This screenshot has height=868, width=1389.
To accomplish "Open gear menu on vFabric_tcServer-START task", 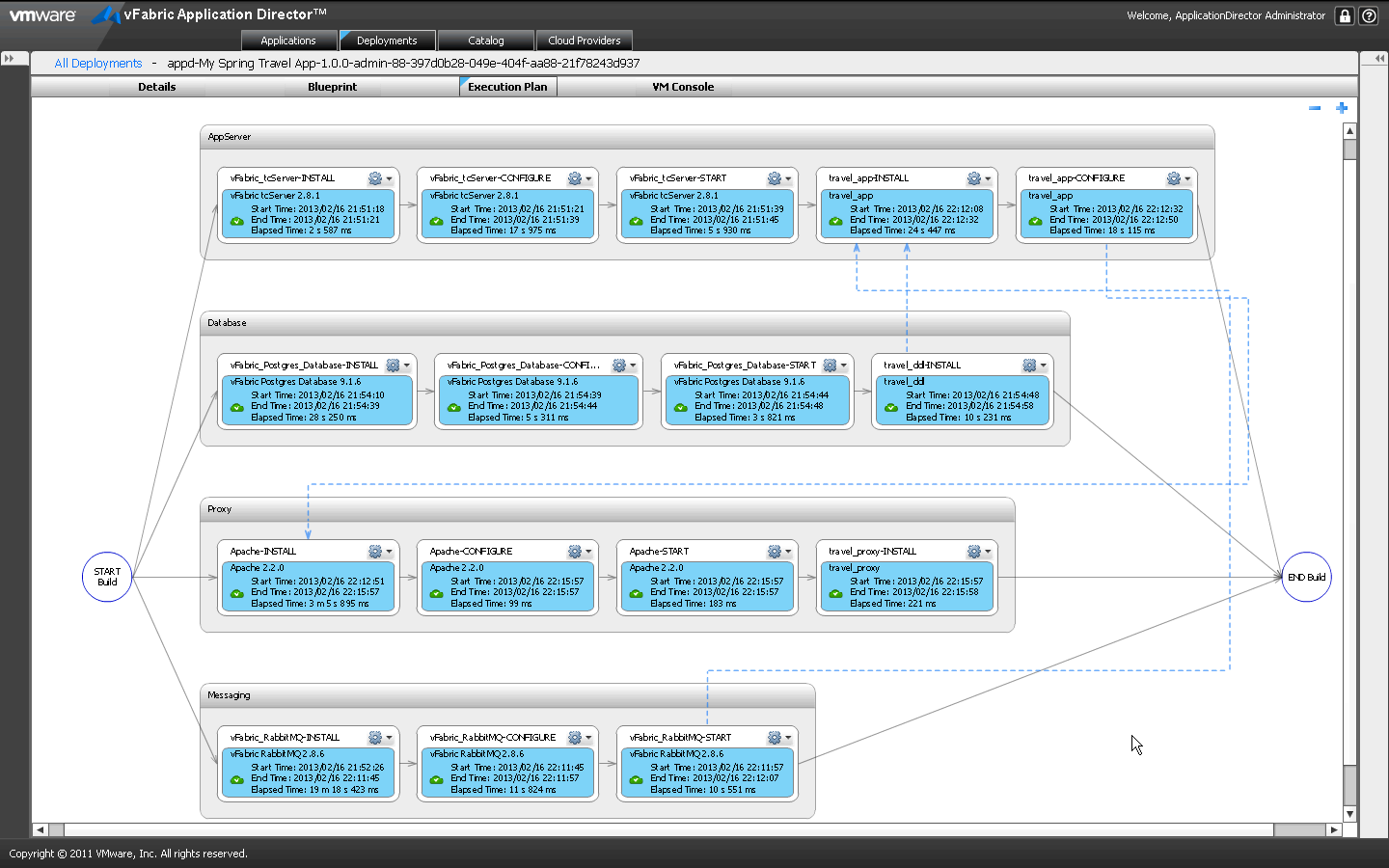I will coord(775,178).
